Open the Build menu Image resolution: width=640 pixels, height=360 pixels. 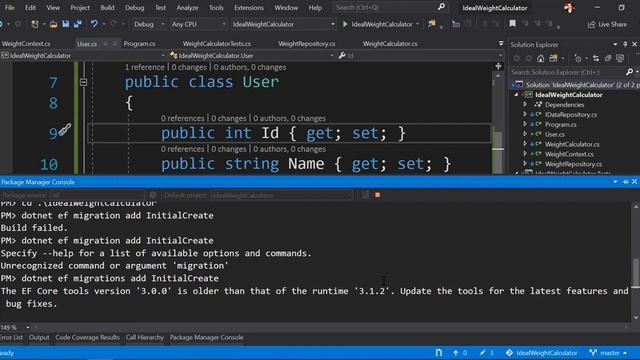pyautogui.click(x=107, y=7)
